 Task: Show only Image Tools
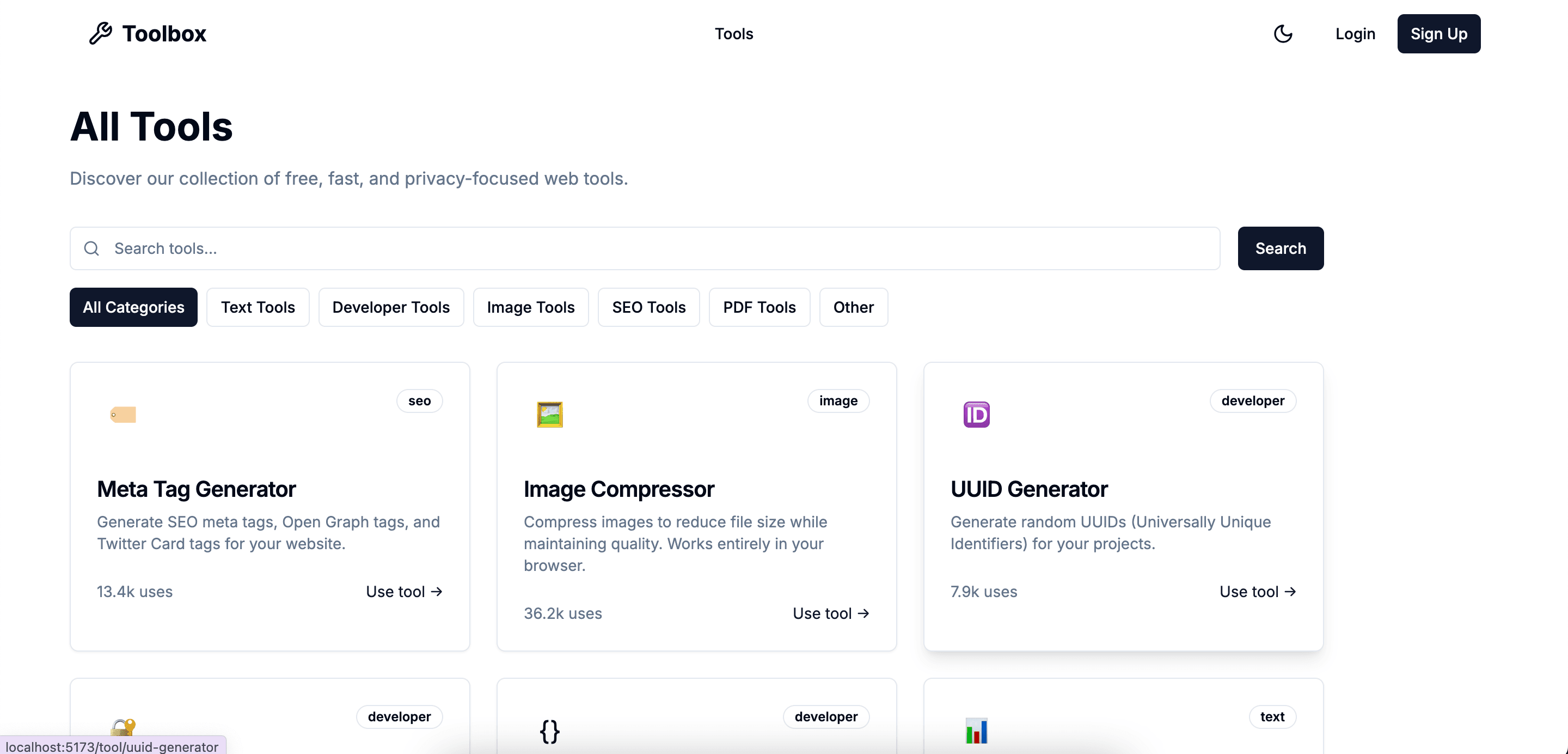(x=530, y=308)
